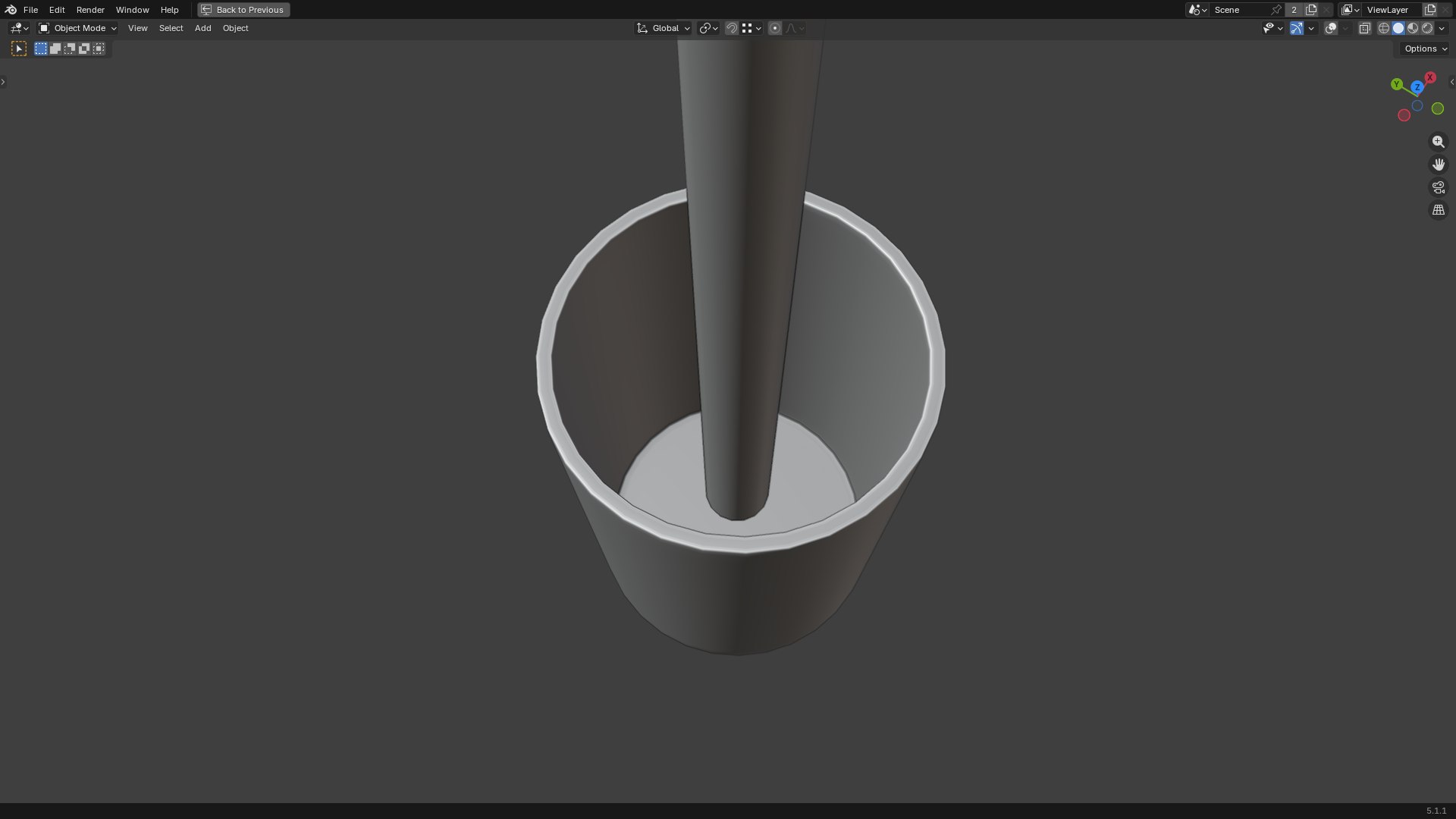
Task: Click the red X axis gizmo
Action: click(x=1430, y=77)
